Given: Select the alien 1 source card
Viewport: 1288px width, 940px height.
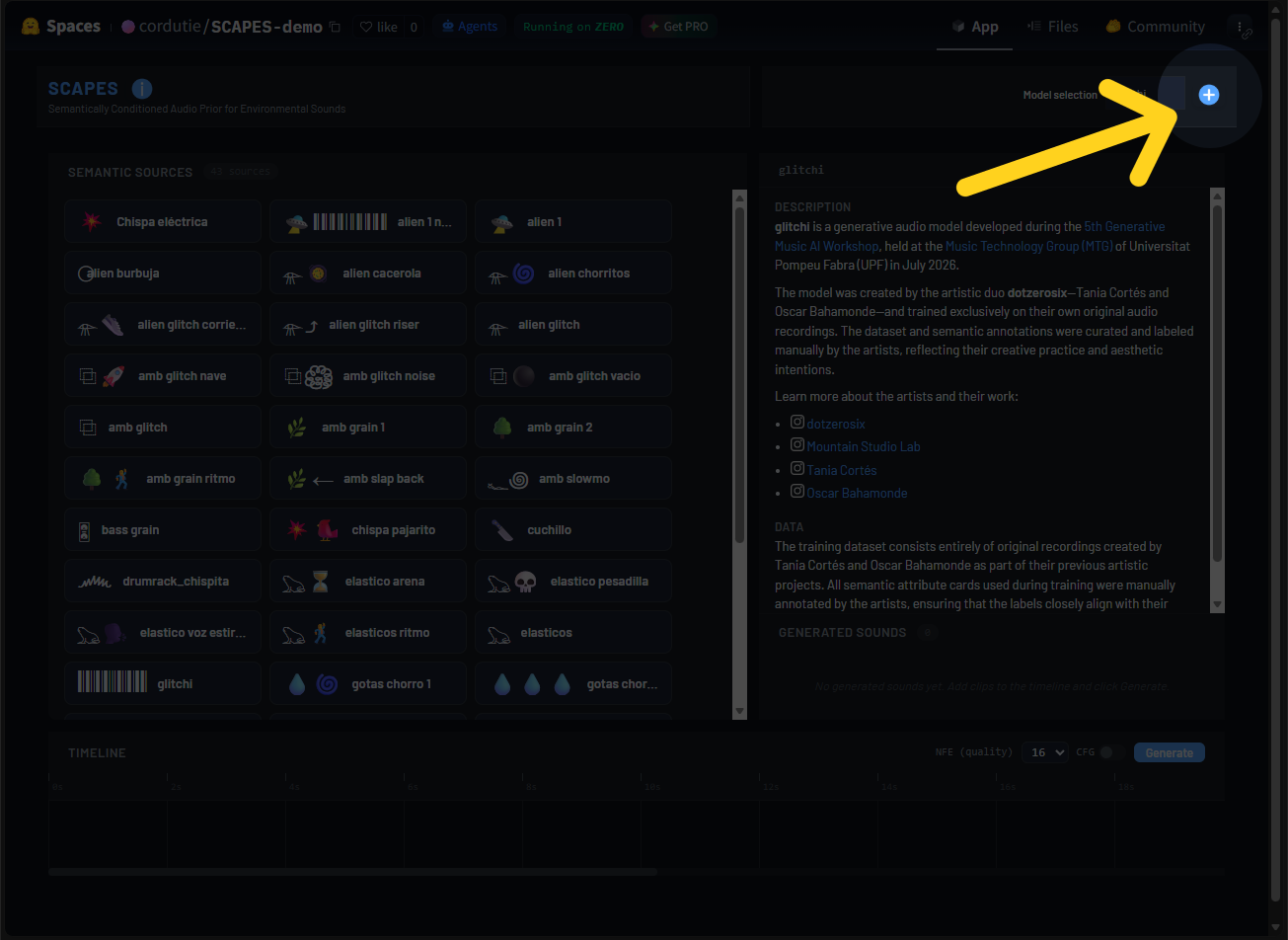Looking at the screenshot, I should [x=573, y=222].
